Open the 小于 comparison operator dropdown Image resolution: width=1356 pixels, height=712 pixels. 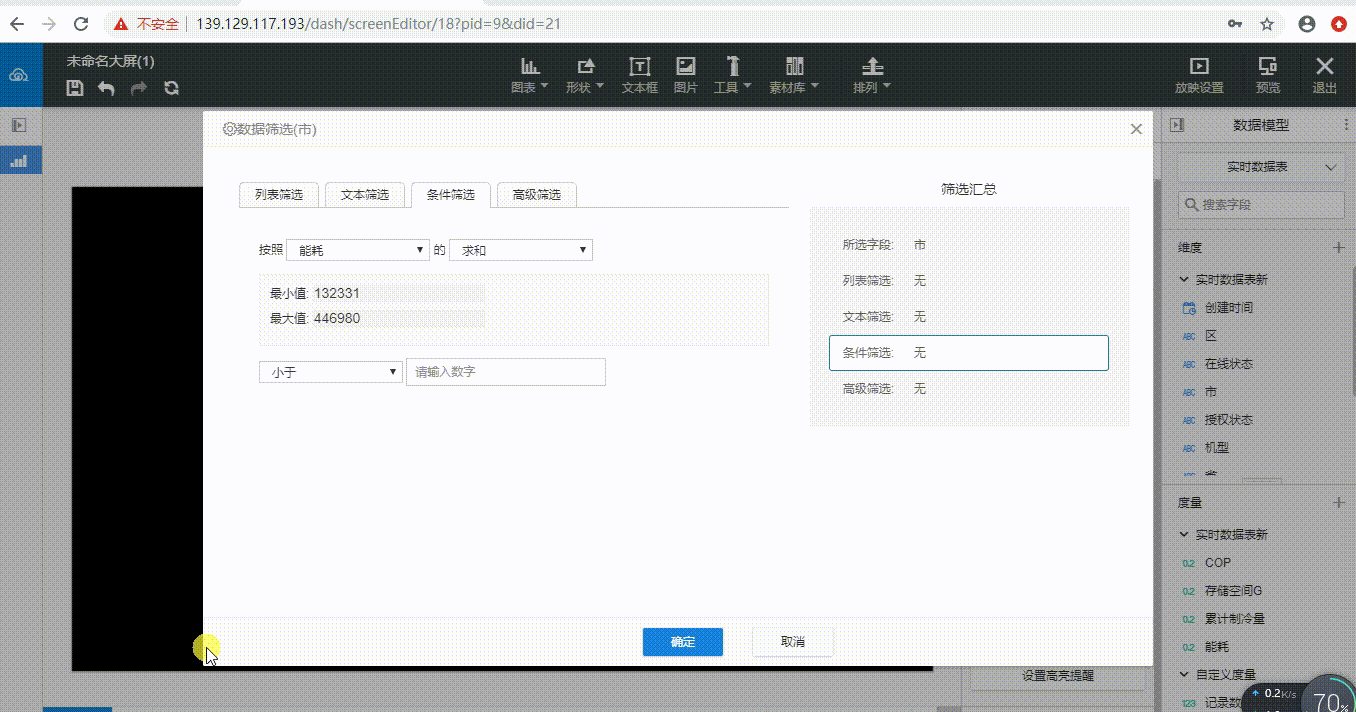coord(331,372)
